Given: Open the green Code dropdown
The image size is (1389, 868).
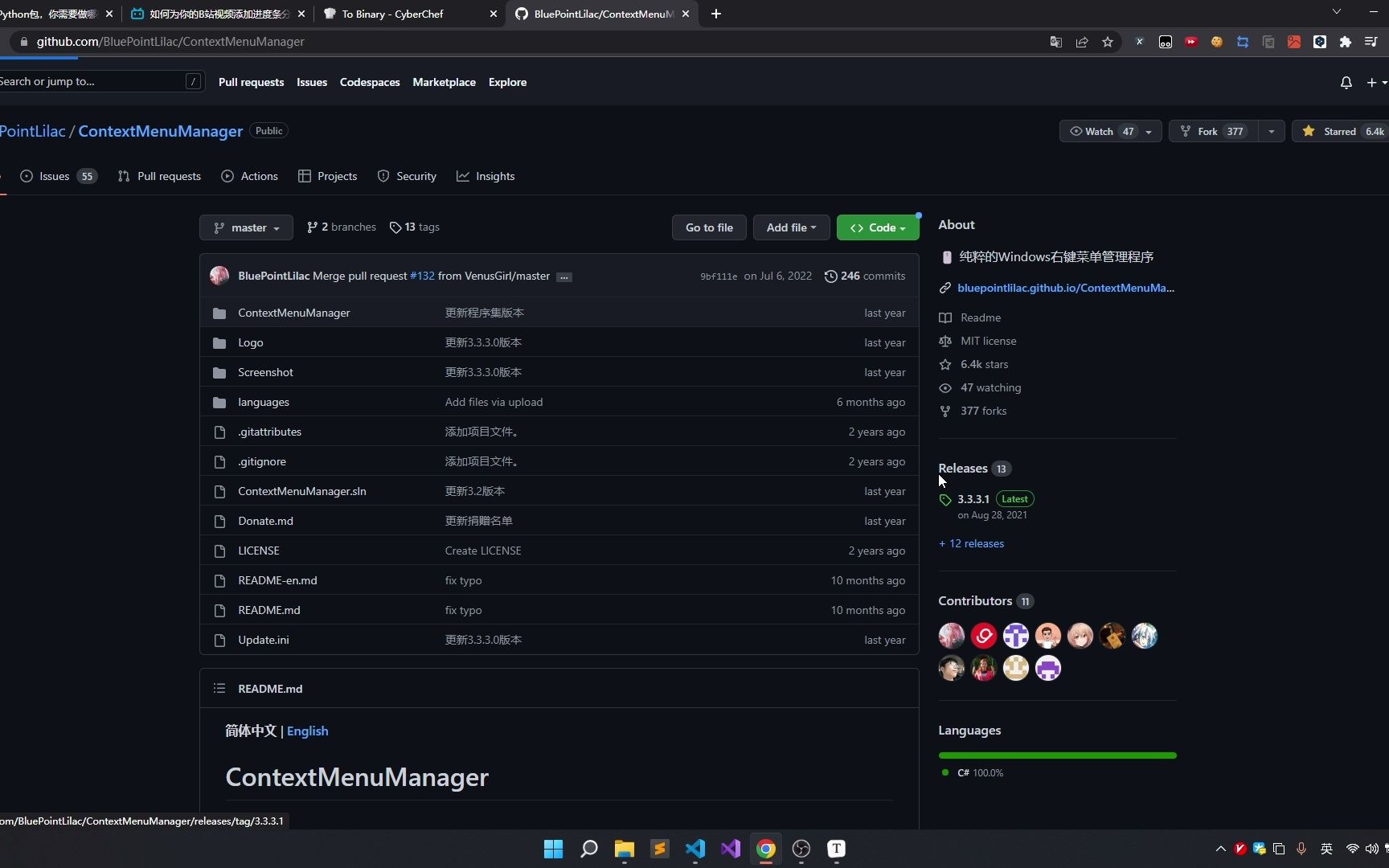Looking at the screenshot, I should (878, 227).
